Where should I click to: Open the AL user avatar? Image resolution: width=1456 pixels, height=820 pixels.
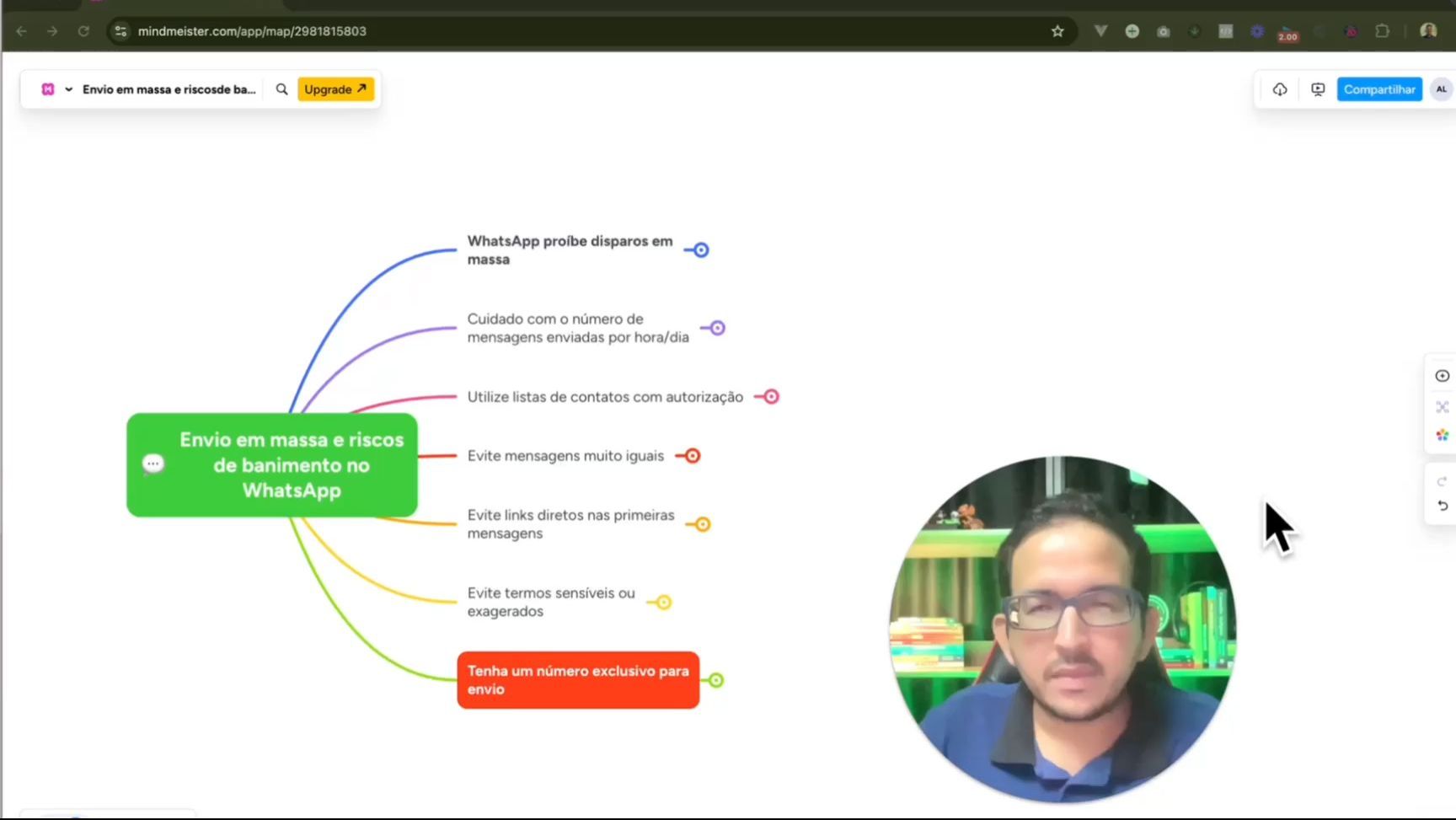1441,89
